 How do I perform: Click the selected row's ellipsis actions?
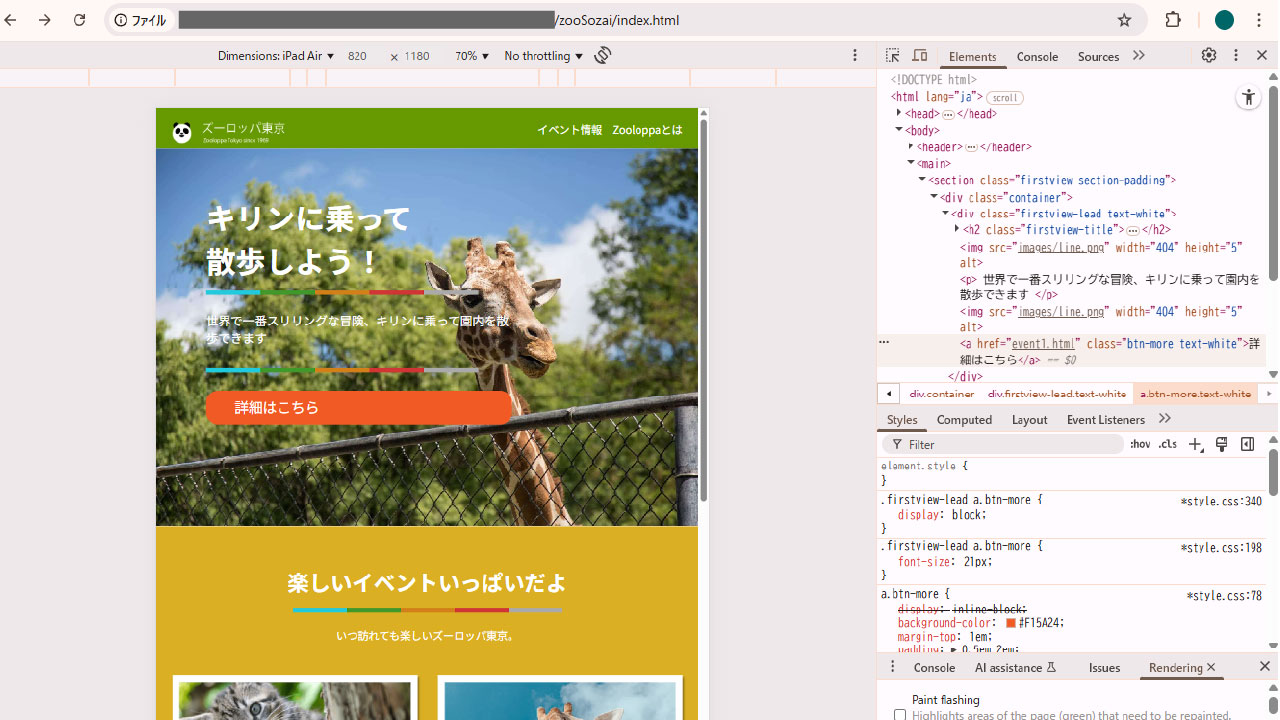click(x=884, y=342)
